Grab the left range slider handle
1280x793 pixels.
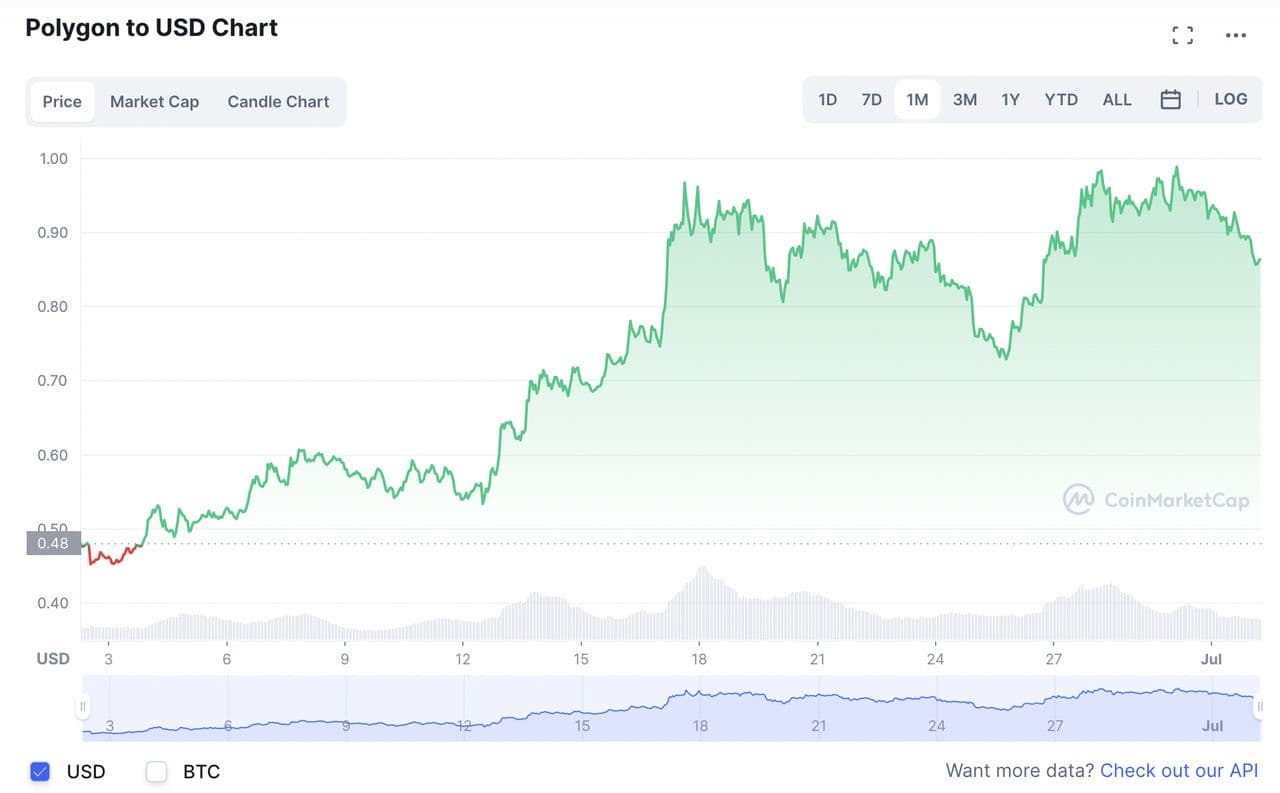(83, 706)
